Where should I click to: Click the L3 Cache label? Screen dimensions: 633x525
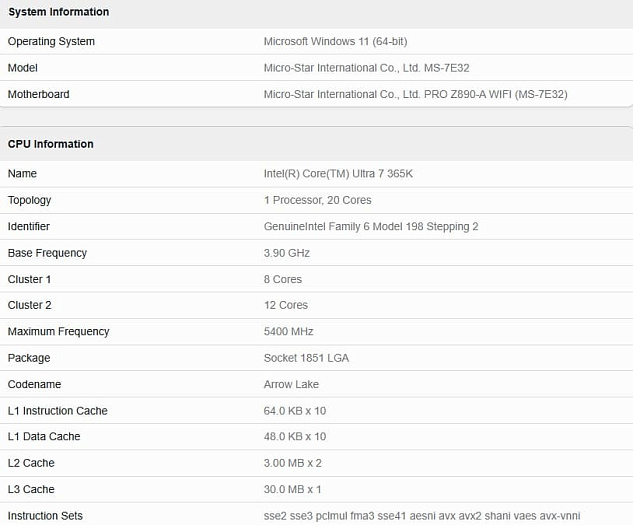tap(31, 489)
